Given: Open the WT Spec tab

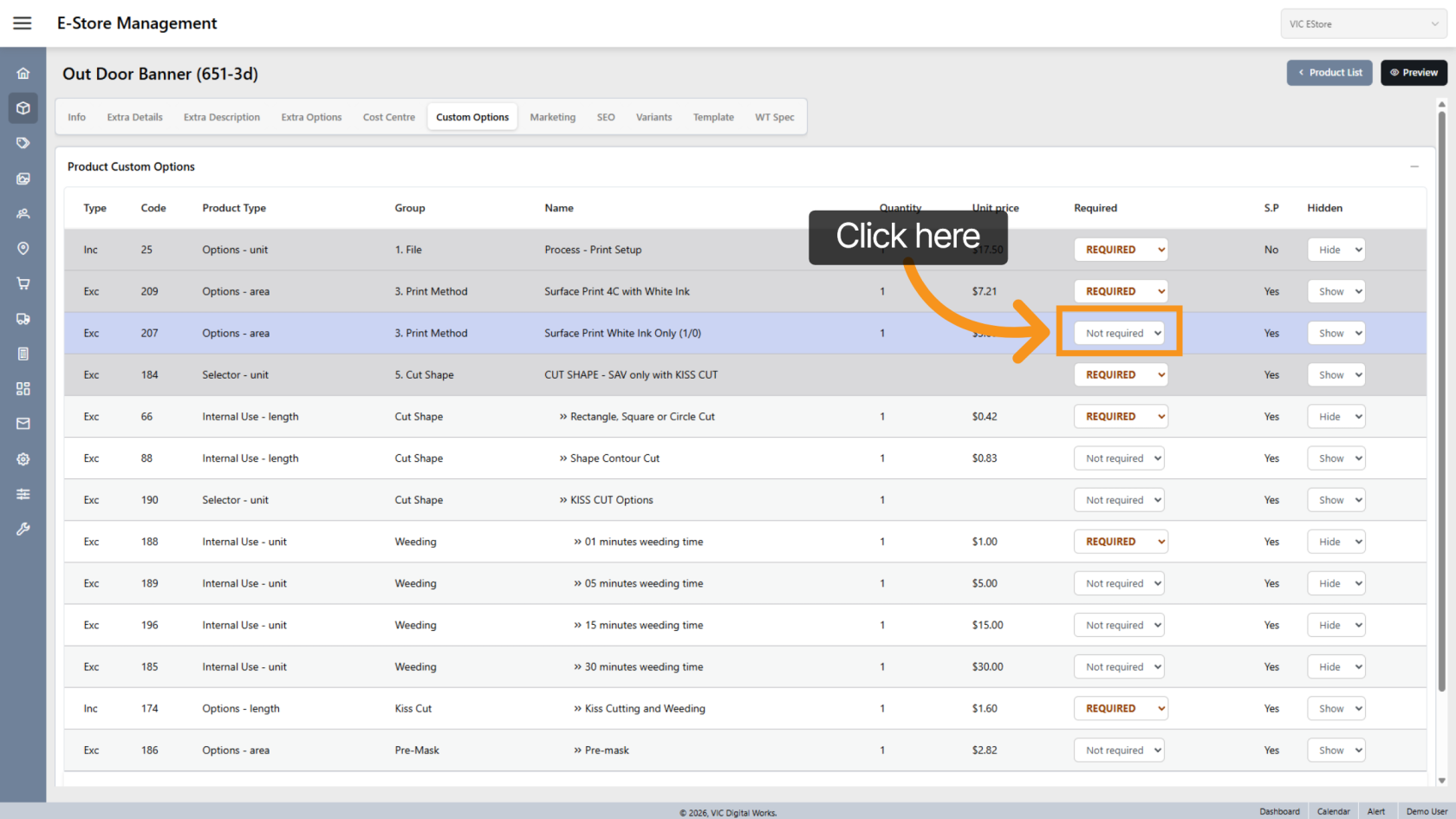Looking at the screenshot, I should (774, 117).
